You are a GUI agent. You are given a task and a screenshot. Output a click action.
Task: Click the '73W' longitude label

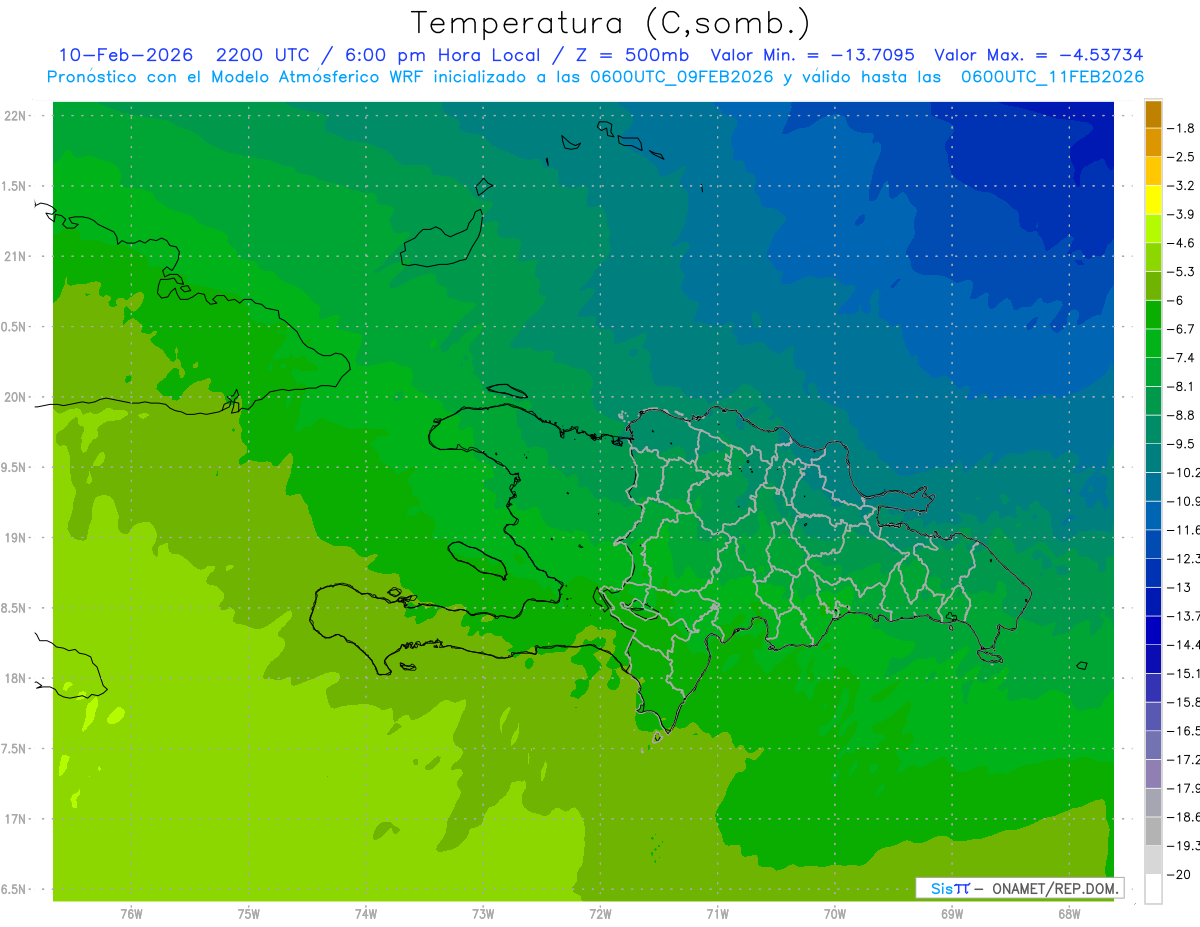[483, 914]
